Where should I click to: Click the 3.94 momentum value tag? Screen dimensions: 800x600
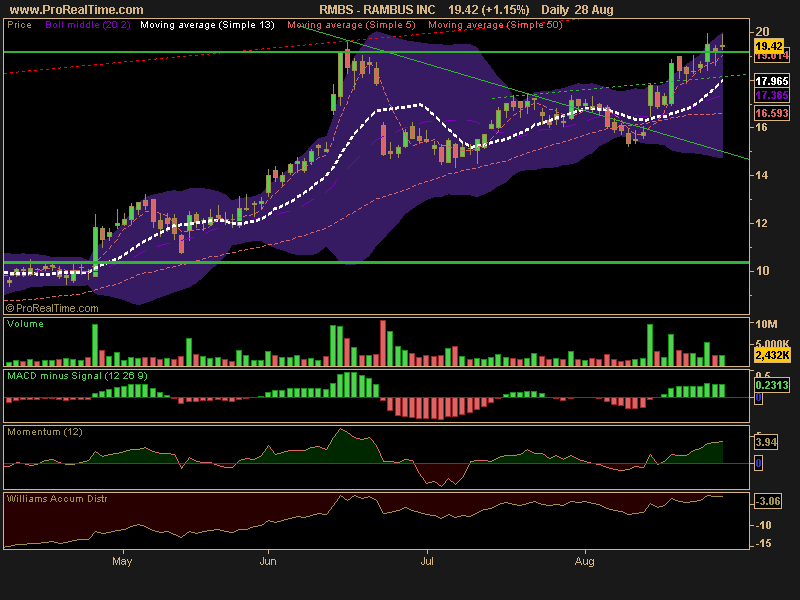(766, 442)
